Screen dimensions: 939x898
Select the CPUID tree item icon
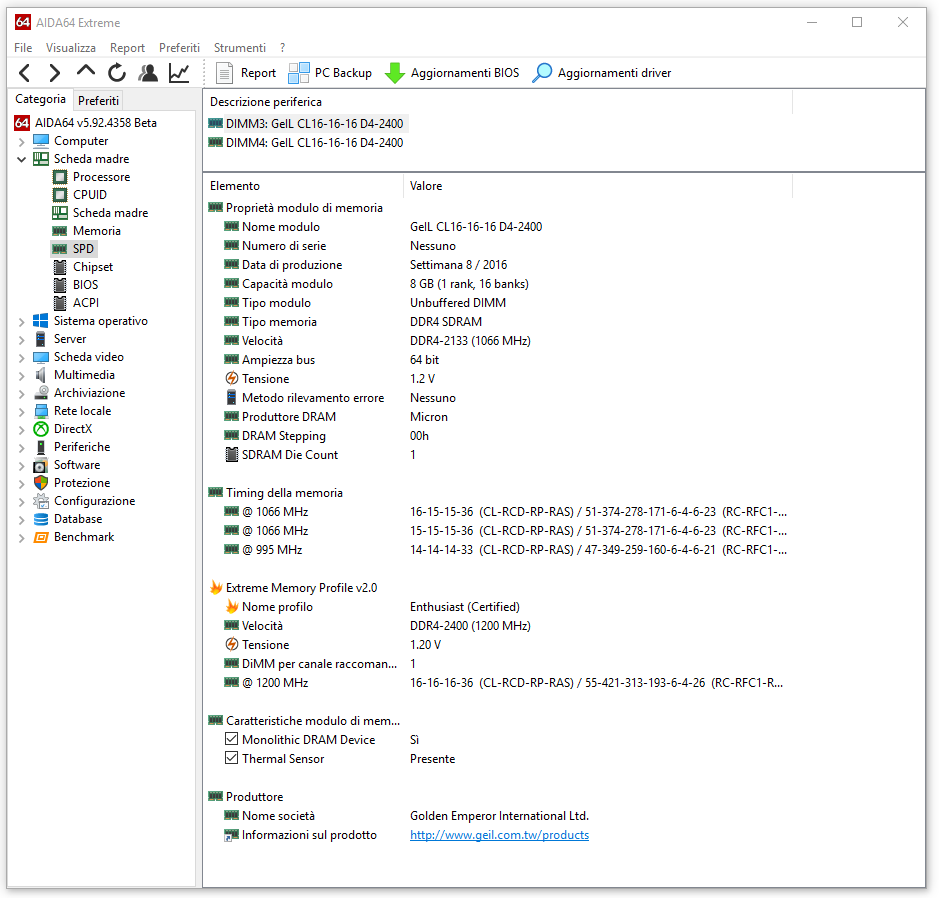coord(60,195)
